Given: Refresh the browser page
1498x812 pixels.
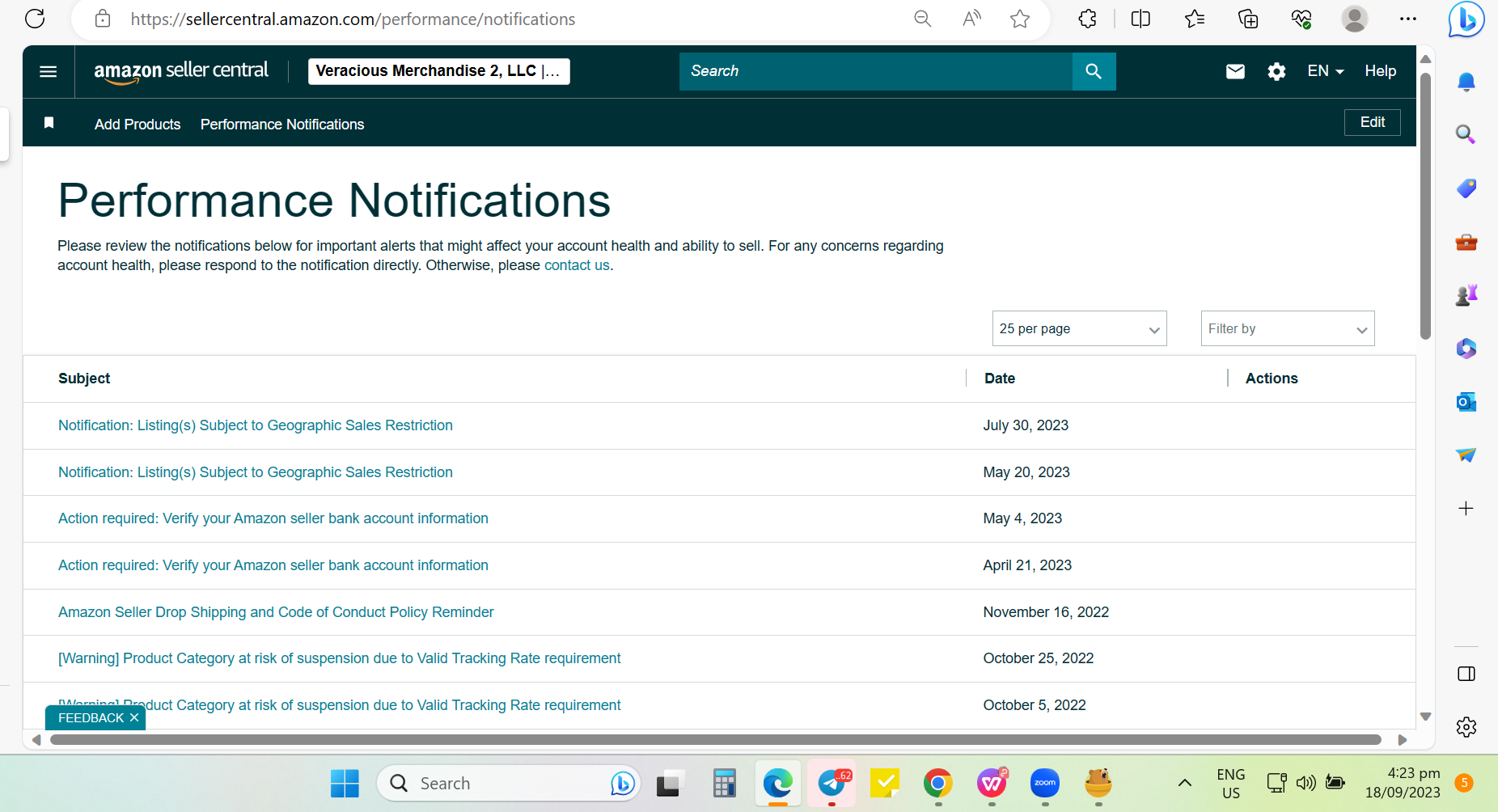Looking at the screenshot, I should point(35,19).
